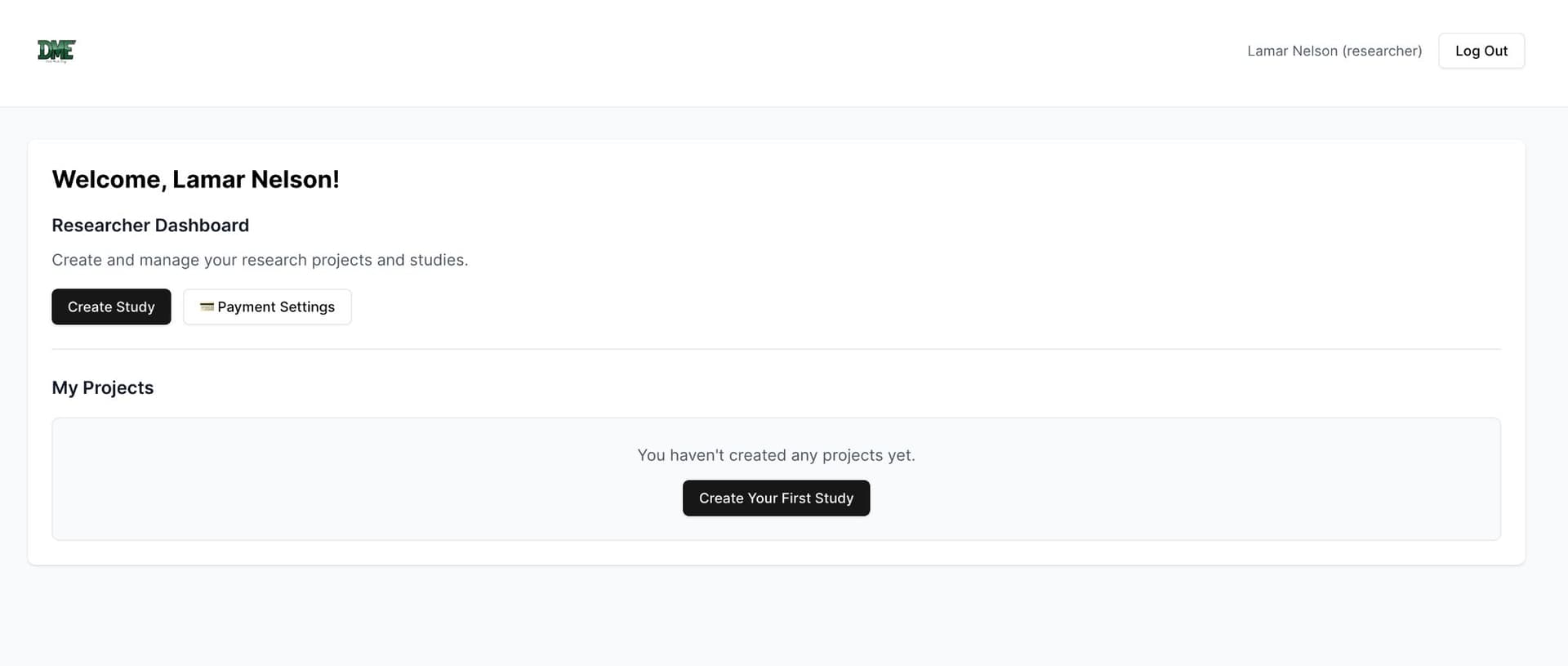The height and width of the screenshot is (666, 1568).
Task: Select the credit card icon on Payment Settings
Action: (207, 306)
